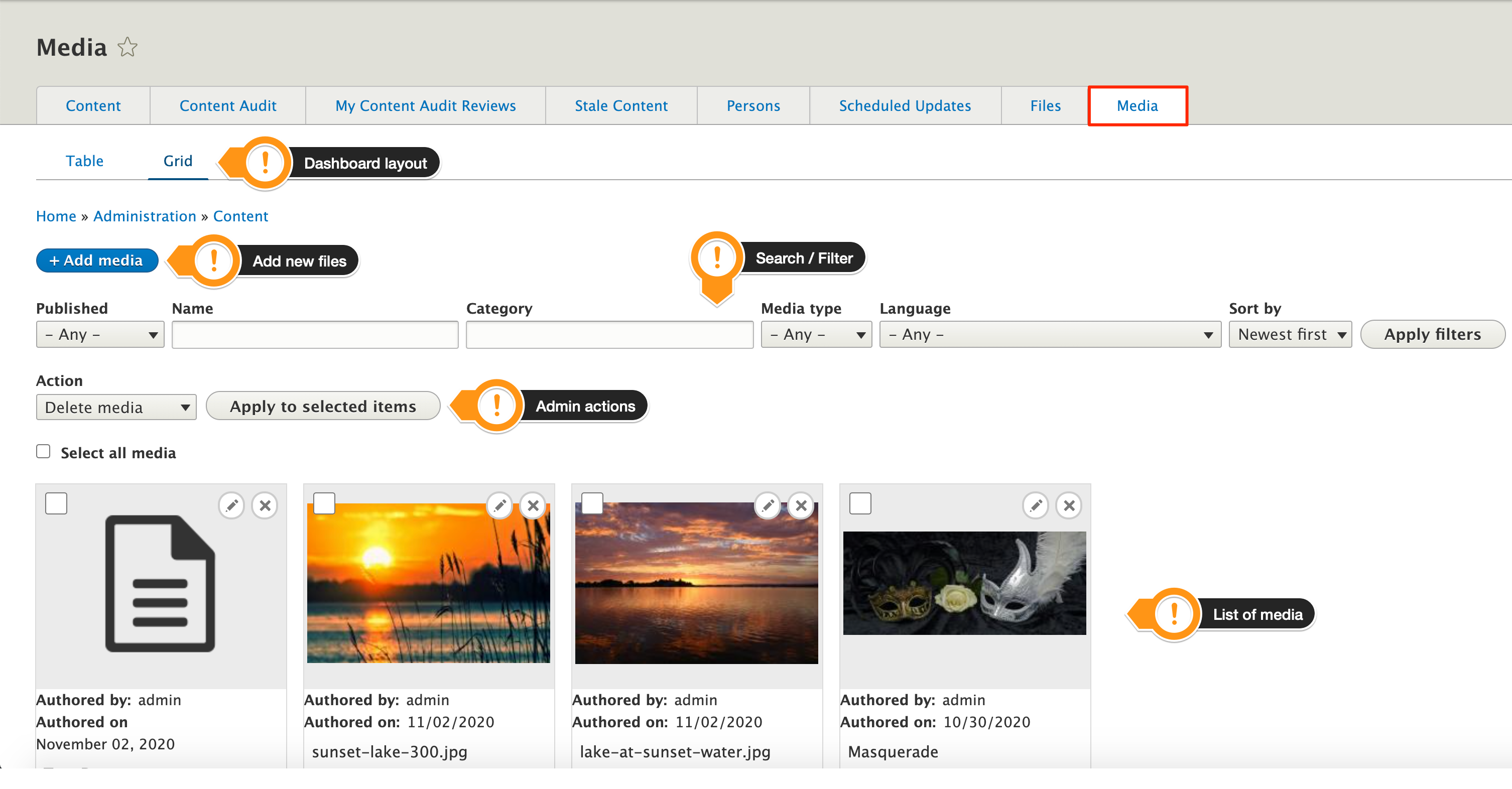Check the Select all media checkbox
The image size is (1512, 789).
43,451
